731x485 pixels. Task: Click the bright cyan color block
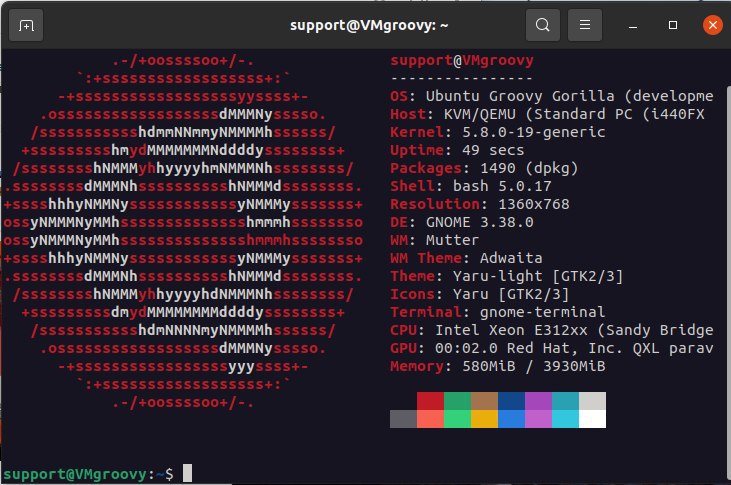[565, 419]
